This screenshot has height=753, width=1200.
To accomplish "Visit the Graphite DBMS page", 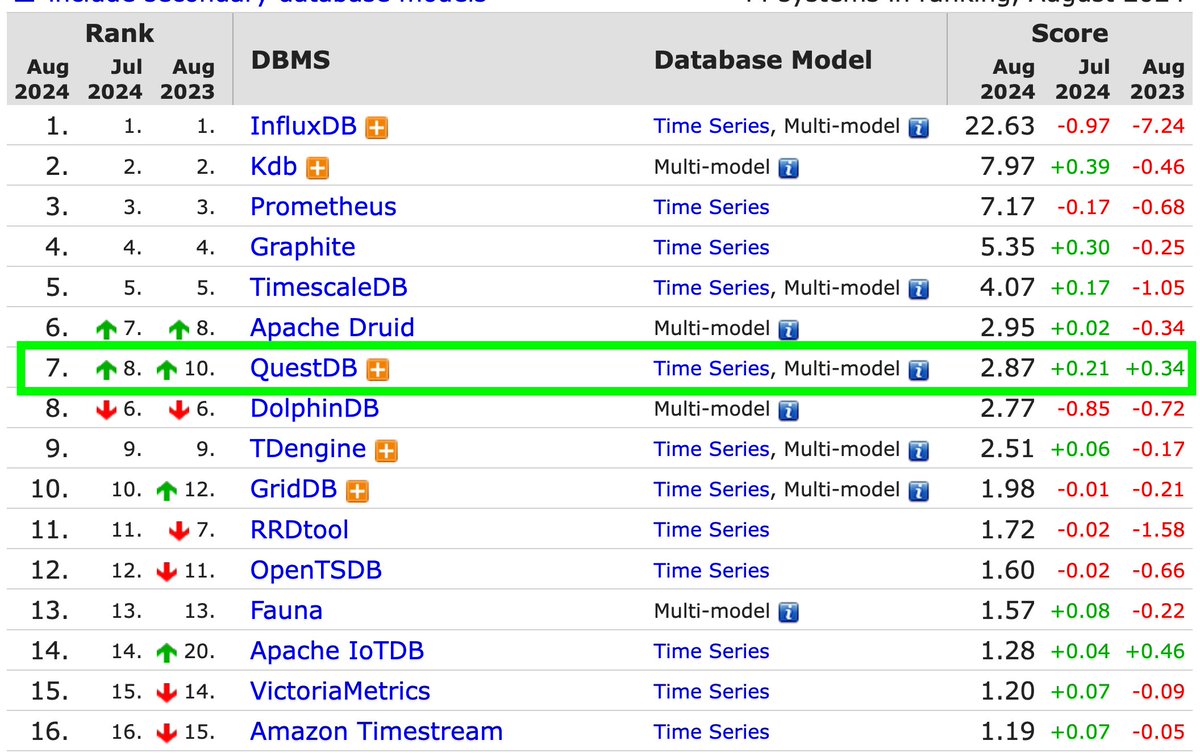I will pos(303,247).
